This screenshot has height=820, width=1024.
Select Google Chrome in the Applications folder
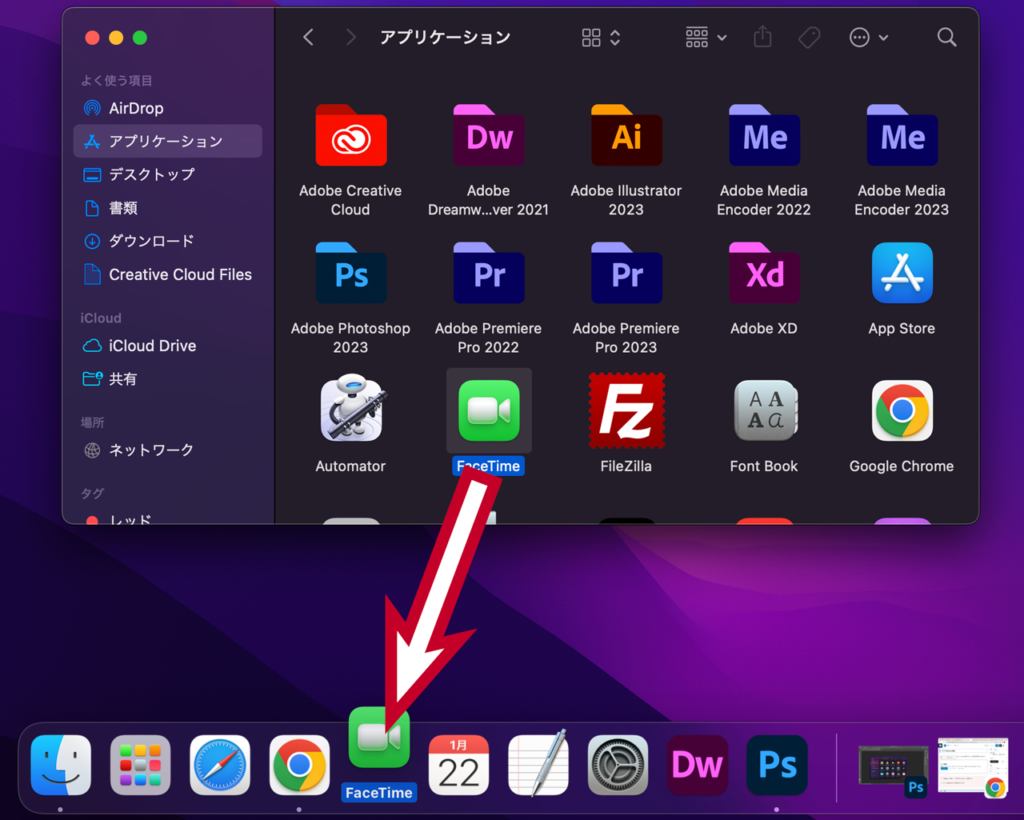pyautogui.click(x=901, y=410)
